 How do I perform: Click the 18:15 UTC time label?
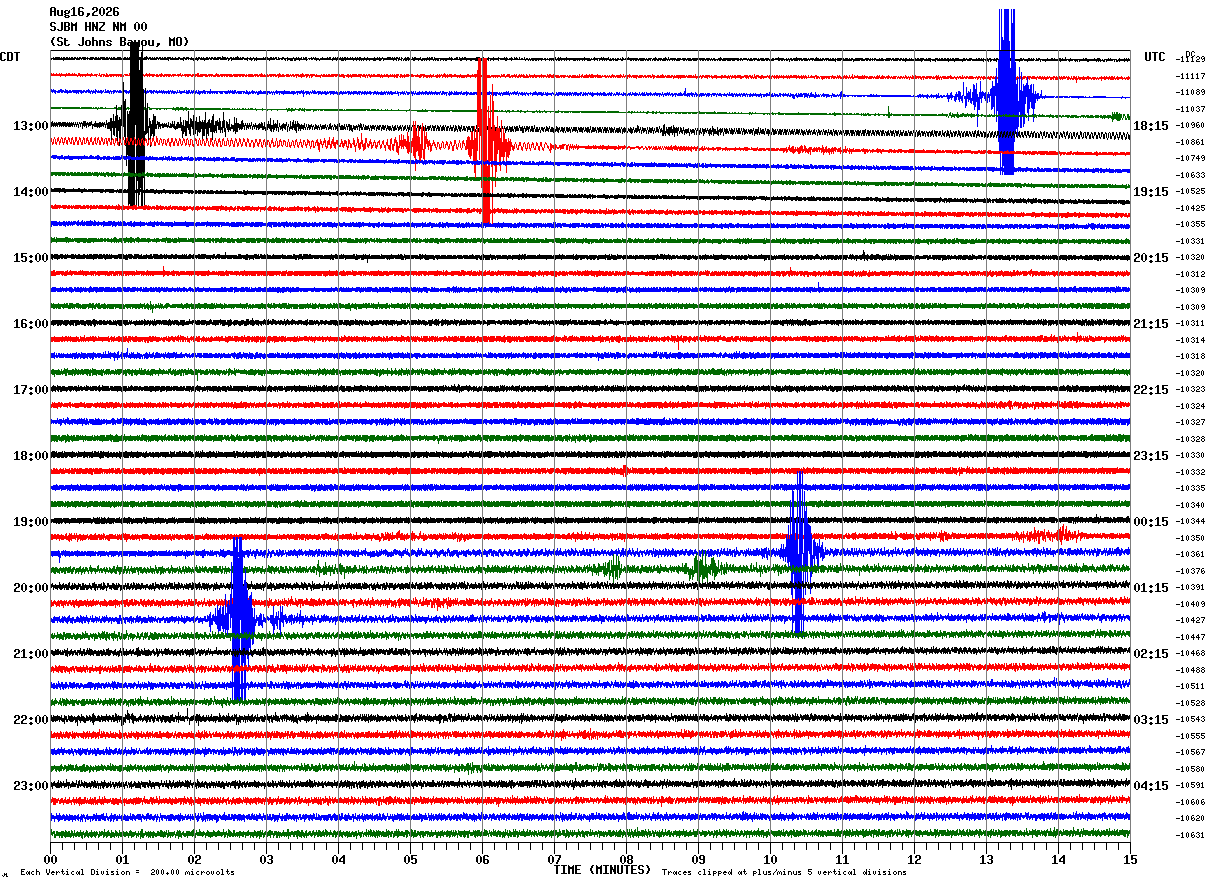[x=1151, y=125]
